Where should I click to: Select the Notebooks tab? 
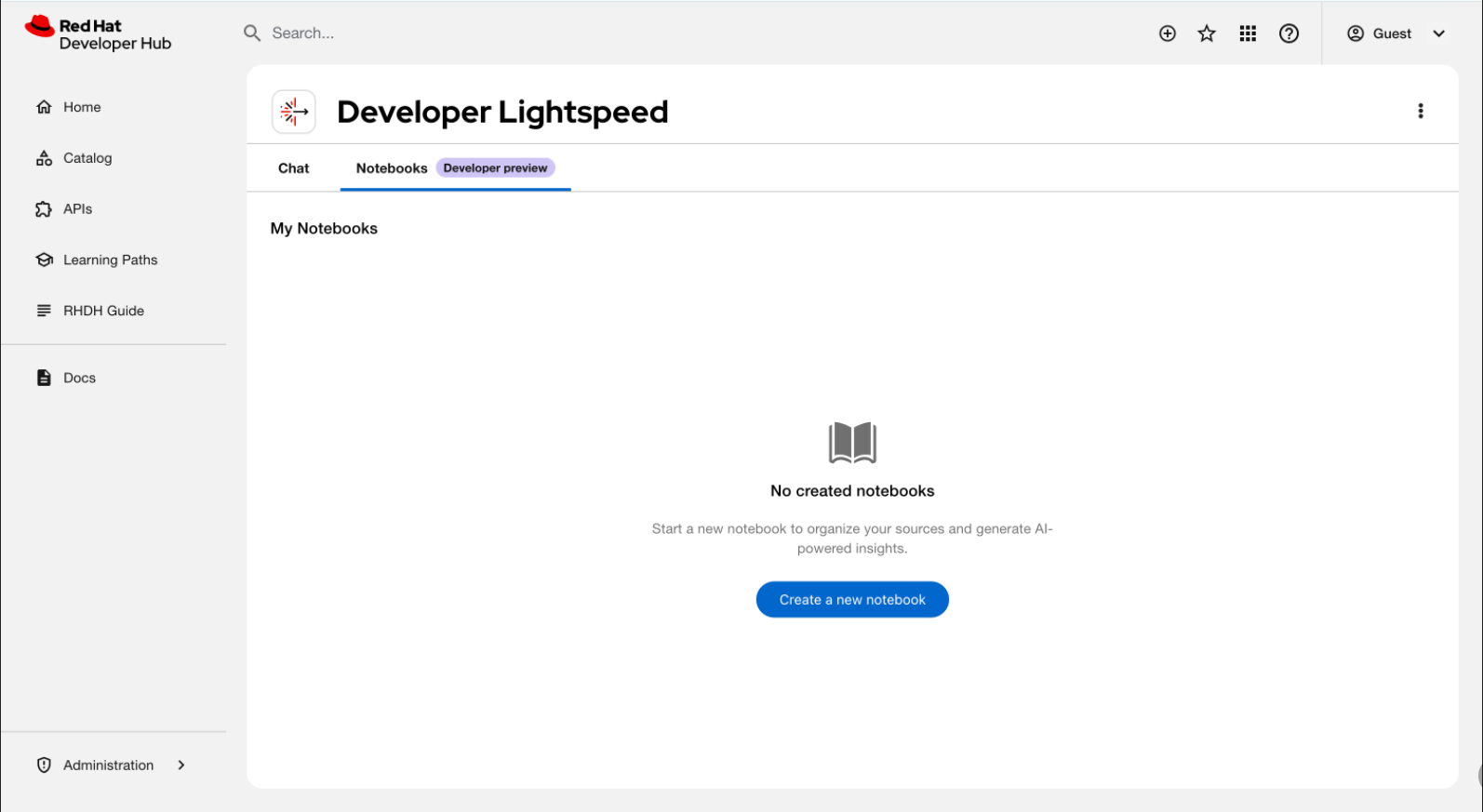point(392,168)
